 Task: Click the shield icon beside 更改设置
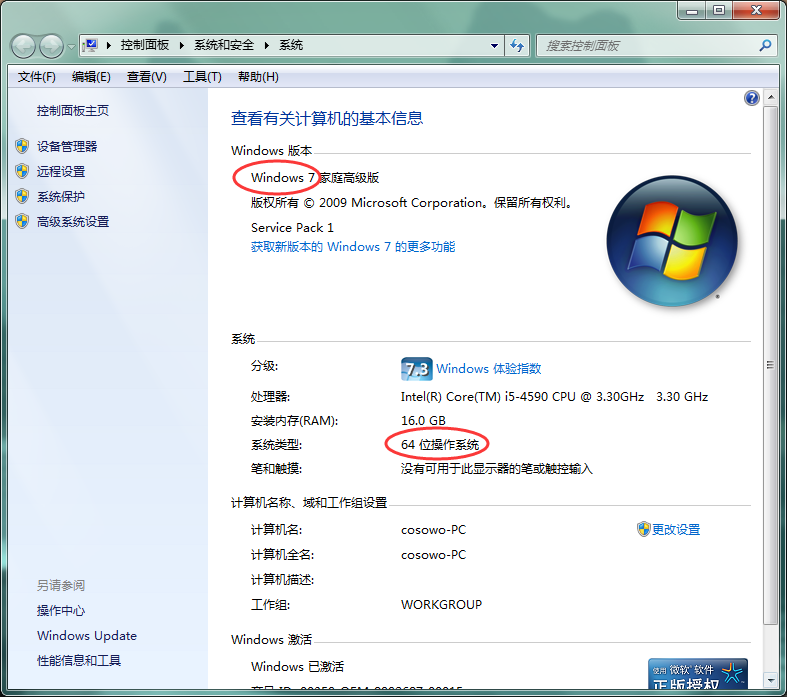click(643, 529)
